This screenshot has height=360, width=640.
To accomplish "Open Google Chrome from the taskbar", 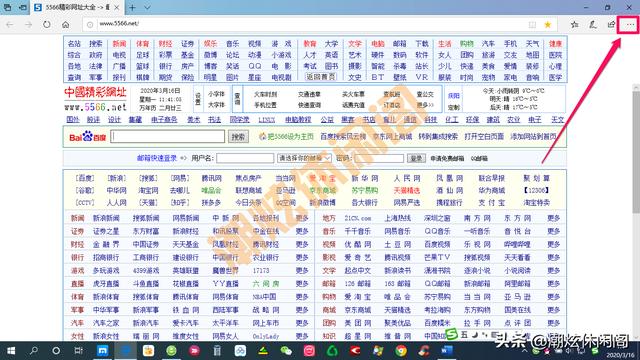I will pyautogui.click(x=401, y=351).
